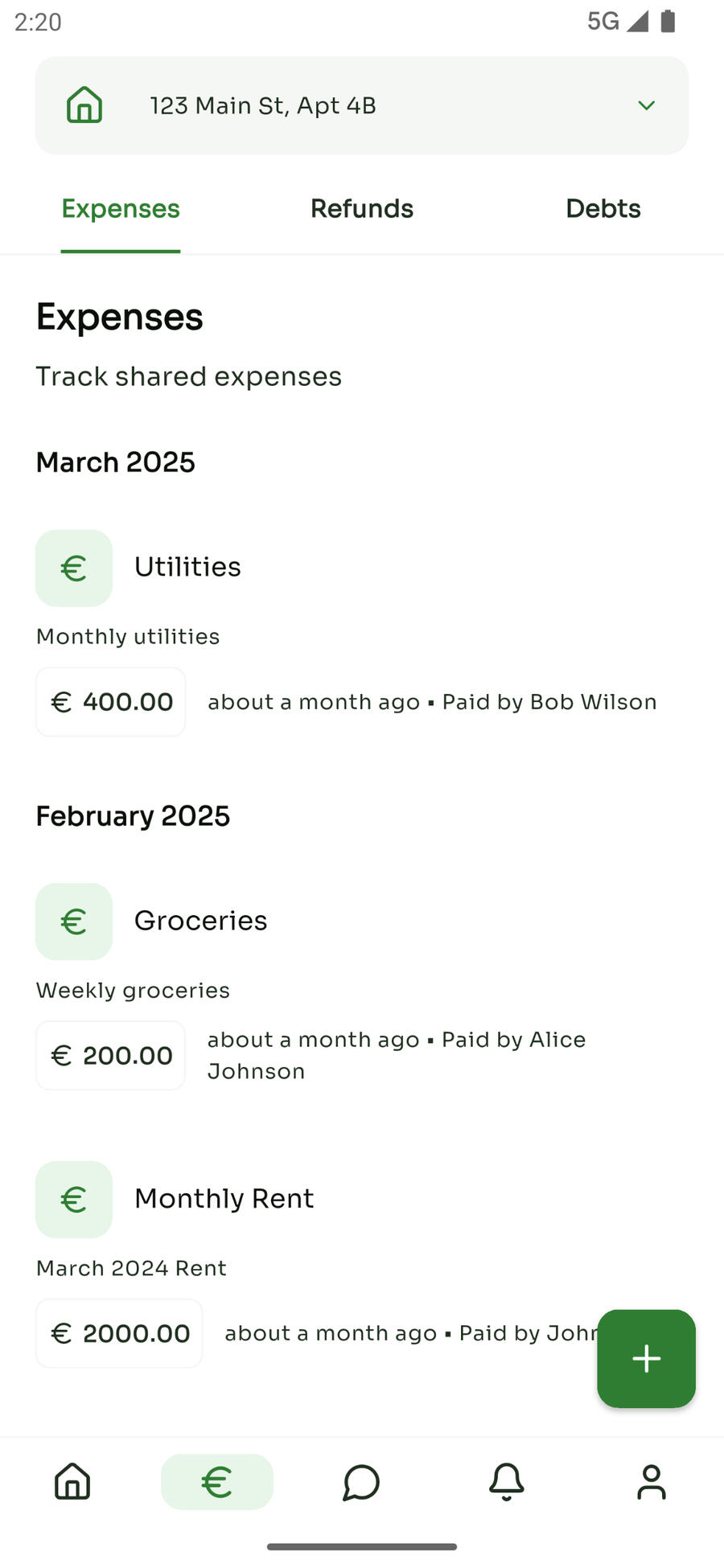
Task: Tap the €2000.00 amount badge
Action: pos(119,1333)
